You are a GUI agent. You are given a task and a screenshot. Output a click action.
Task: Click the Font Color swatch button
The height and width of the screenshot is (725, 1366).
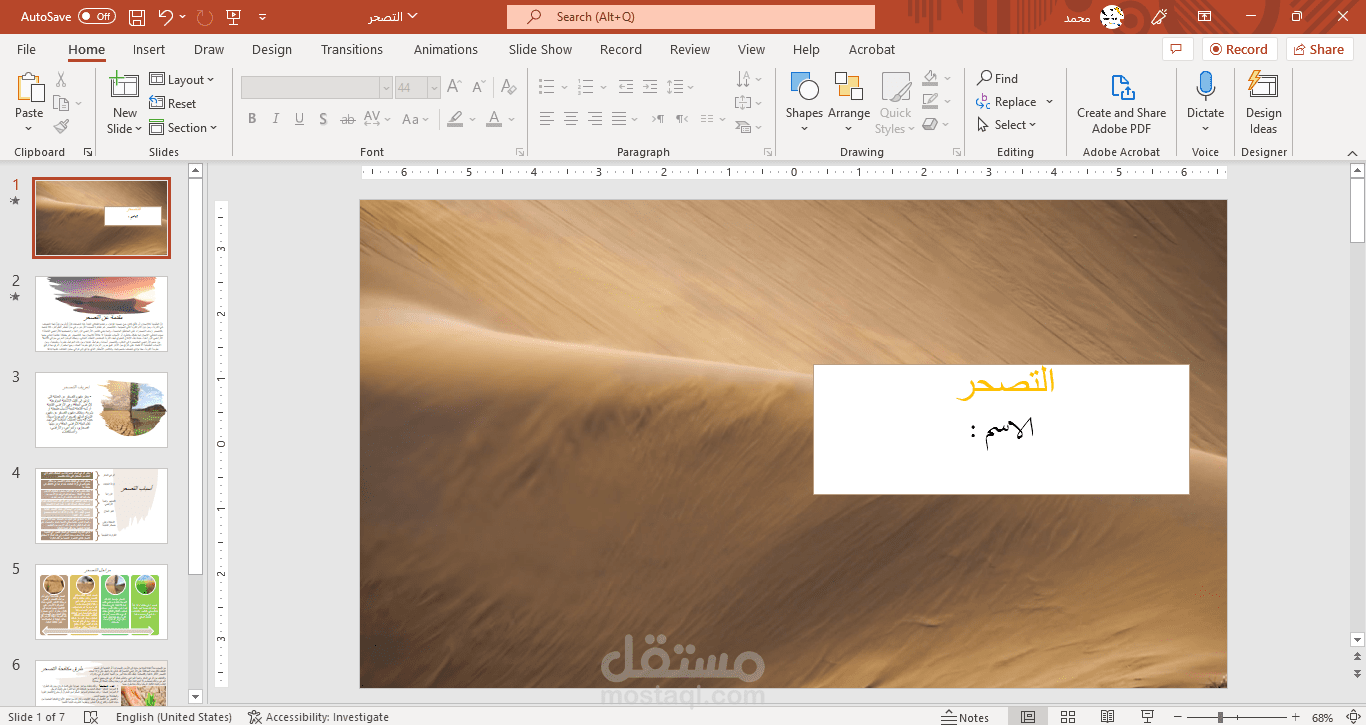pyautogui.click(x=493, y=119)
